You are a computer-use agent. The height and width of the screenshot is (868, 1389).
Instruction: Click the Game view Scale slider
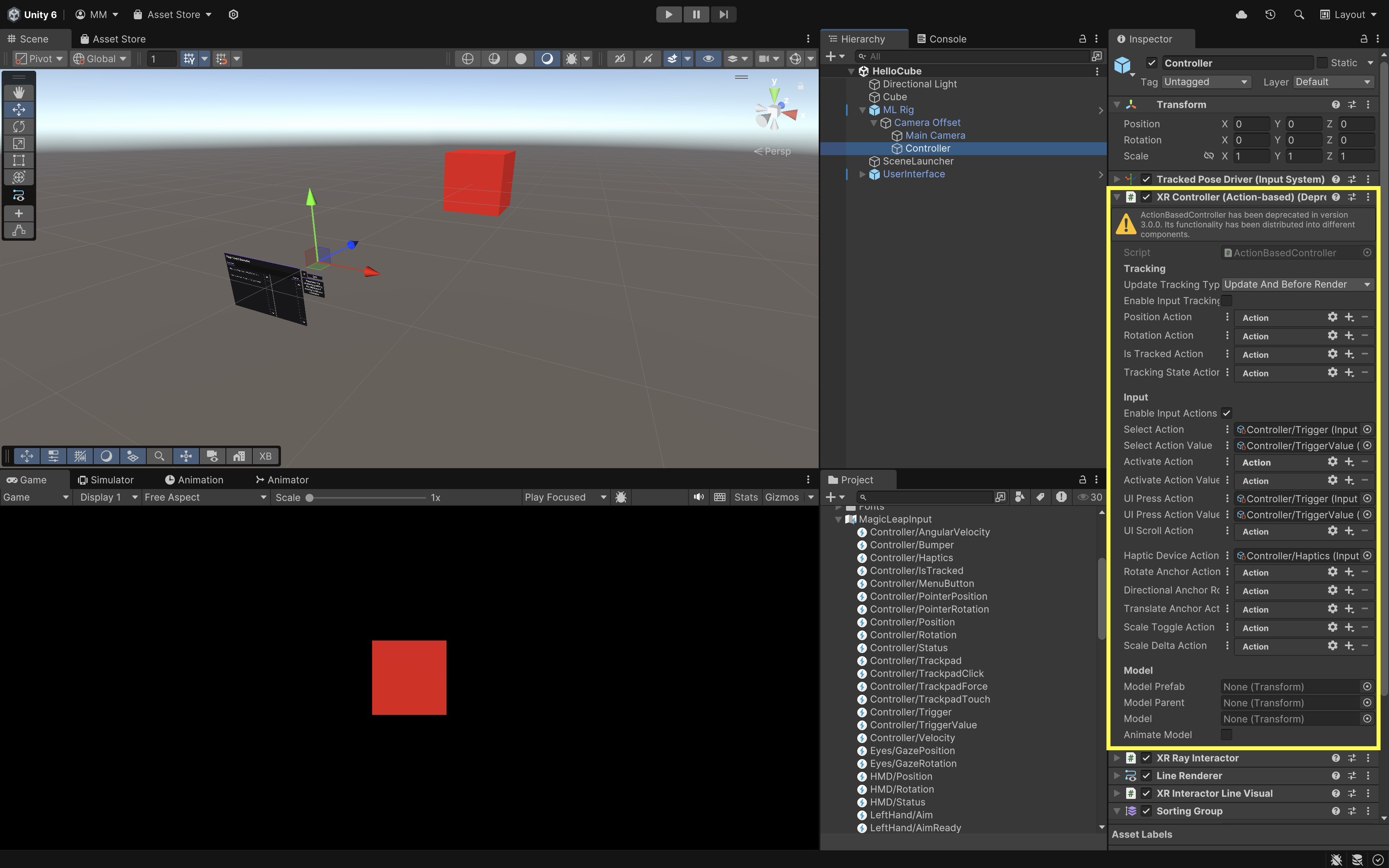tap(367, 498)
